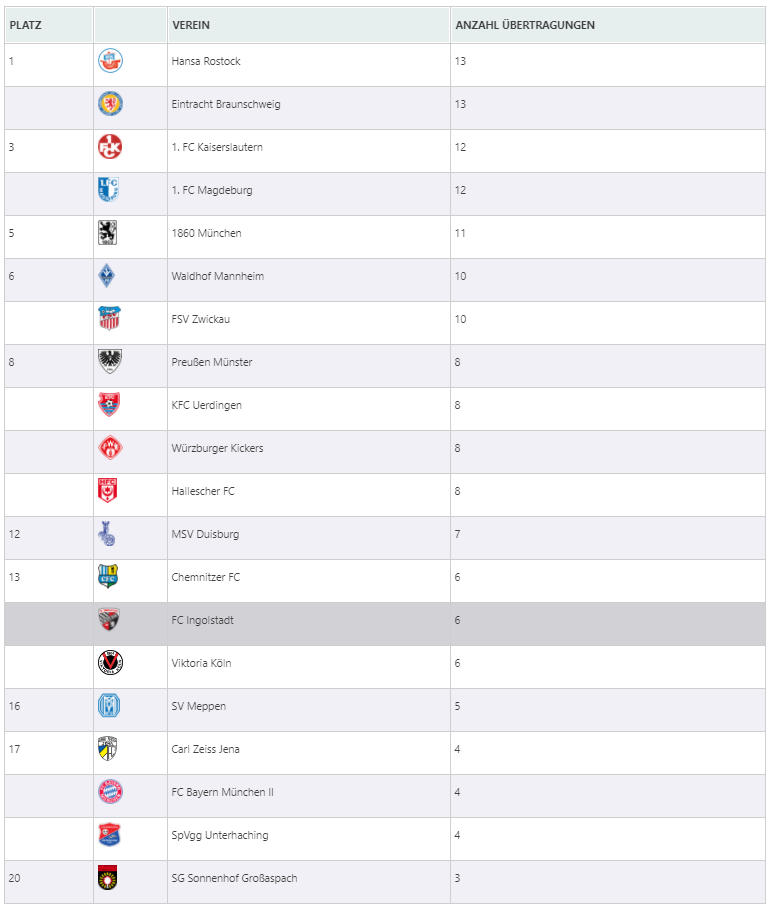Click the MSV Duisburg zebra logo

tap(106, 534)
